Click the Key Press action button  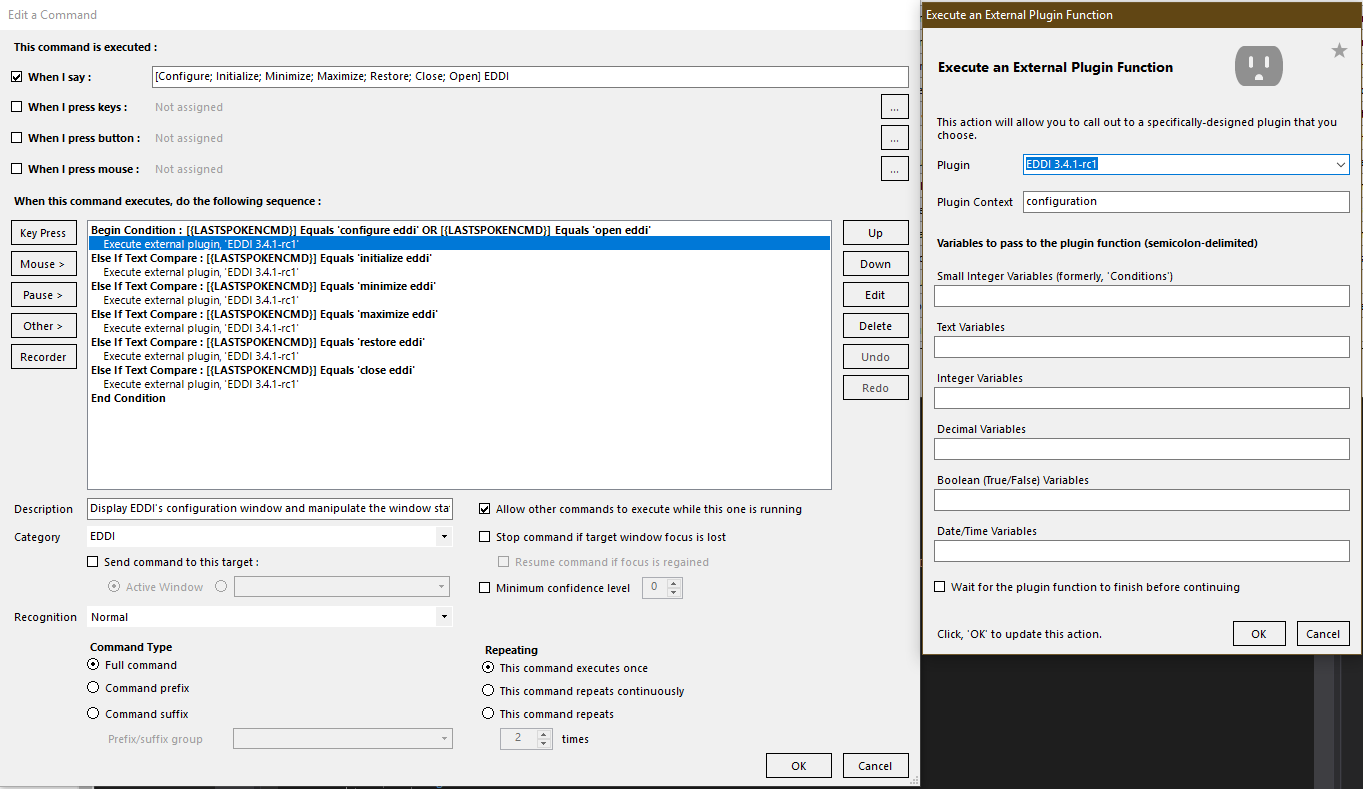pos(43,232)
